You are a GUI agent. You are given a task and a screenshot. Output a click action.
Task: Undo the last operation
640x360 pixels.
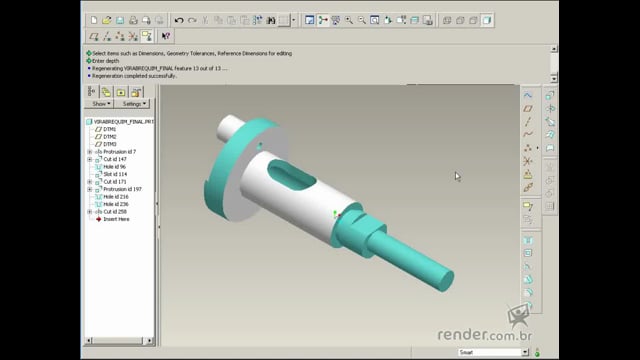pos(179,20)
